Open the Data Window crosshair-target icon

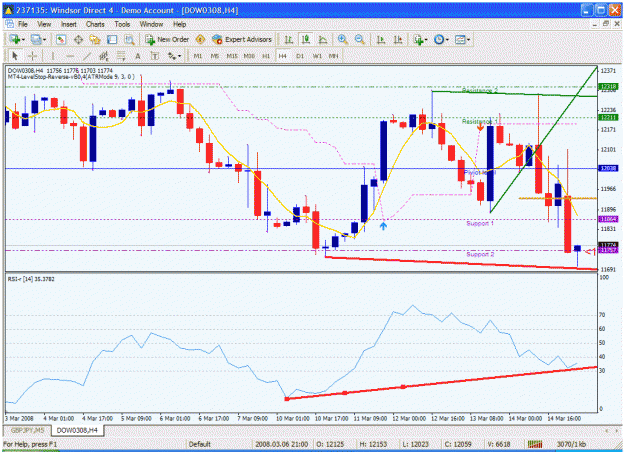78,39
